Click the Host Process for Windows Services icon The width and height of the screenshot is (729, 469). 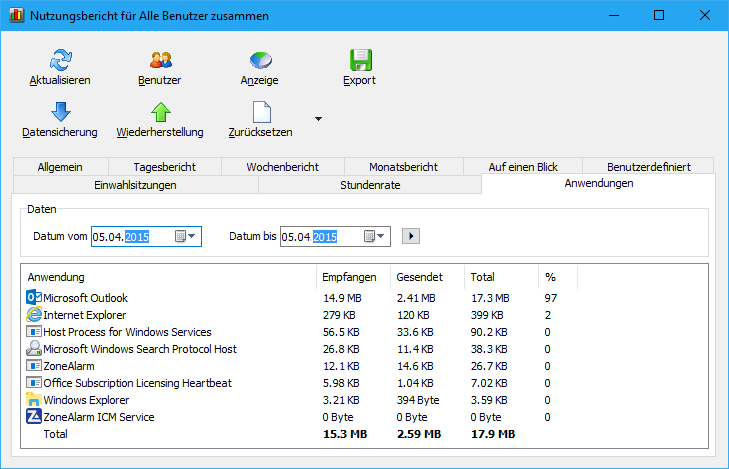[34, 331]
